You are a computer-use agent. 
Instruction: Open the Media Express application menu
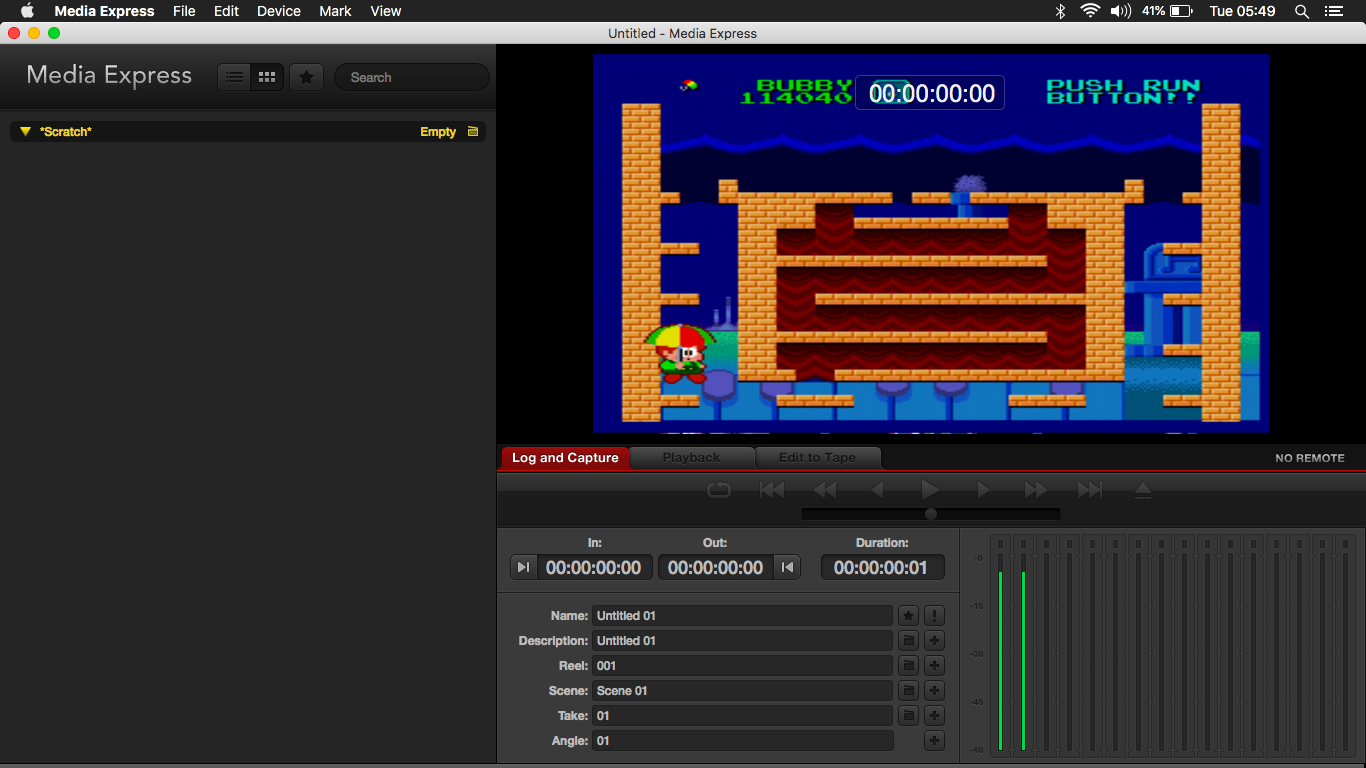[104, 11]
